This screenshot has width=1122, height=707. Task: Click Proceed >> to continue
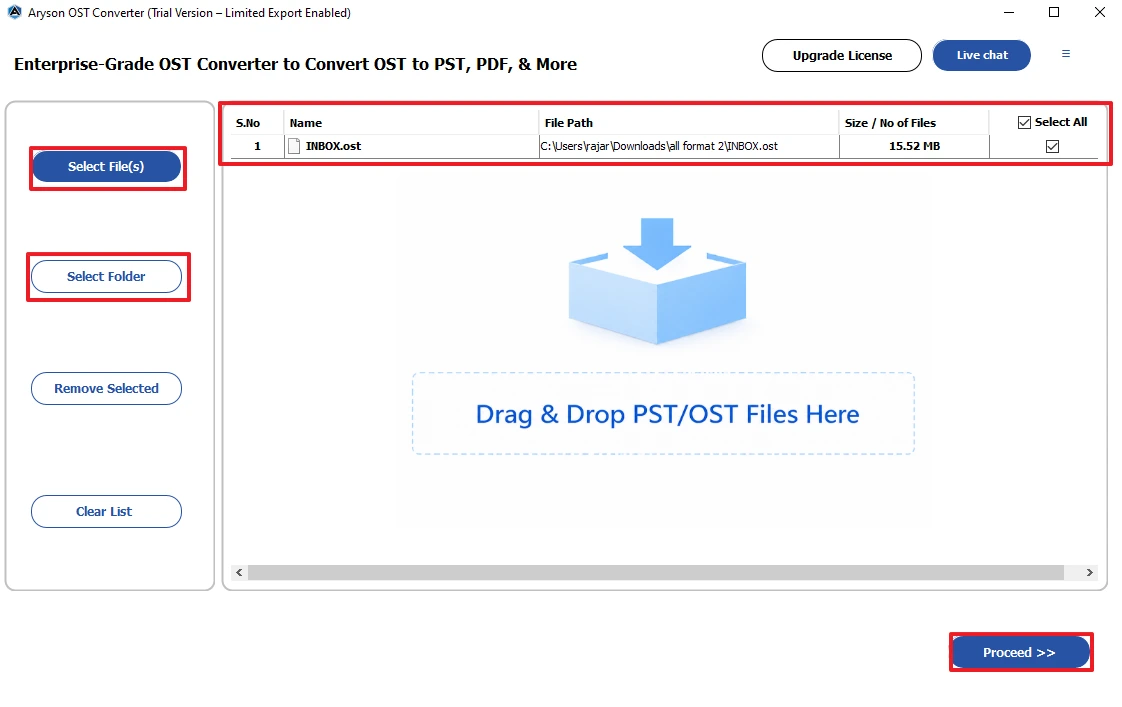point(1020,653)
